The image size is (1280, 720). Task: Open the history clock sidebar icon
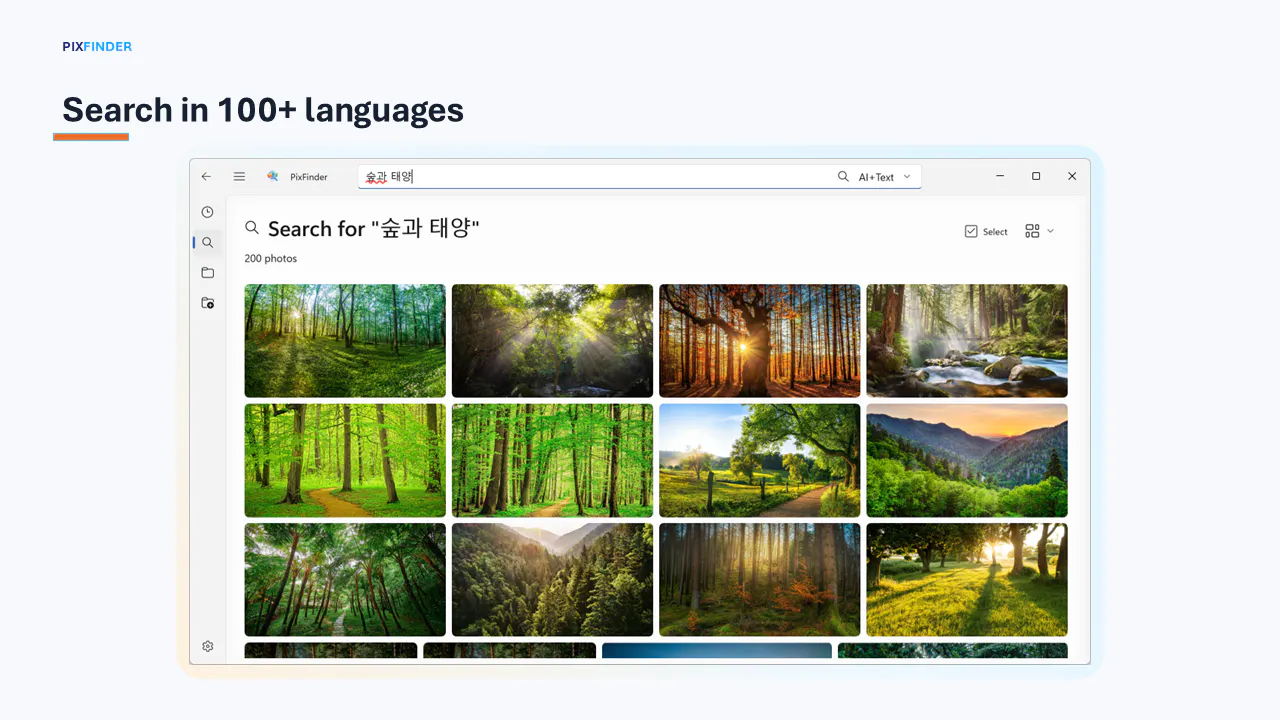207,212
